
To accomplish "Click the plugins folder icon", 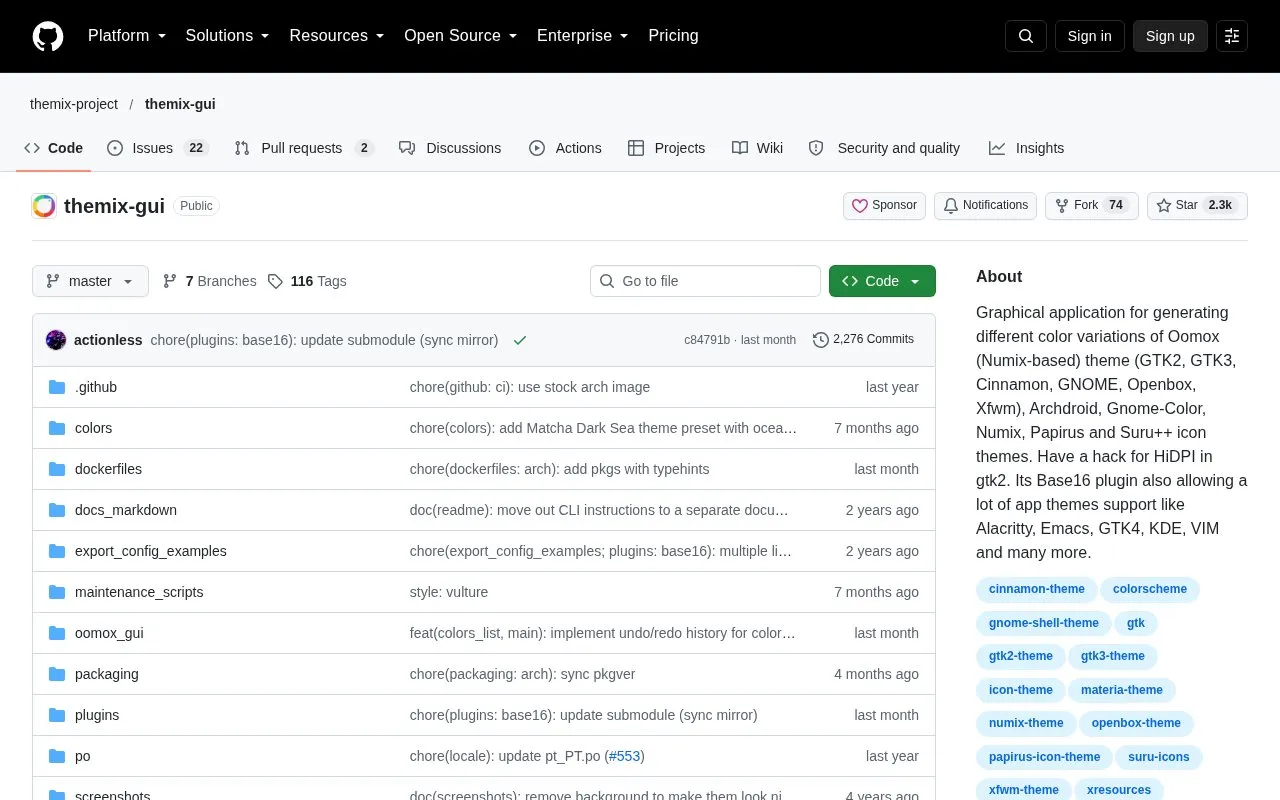I will [57, 715].
